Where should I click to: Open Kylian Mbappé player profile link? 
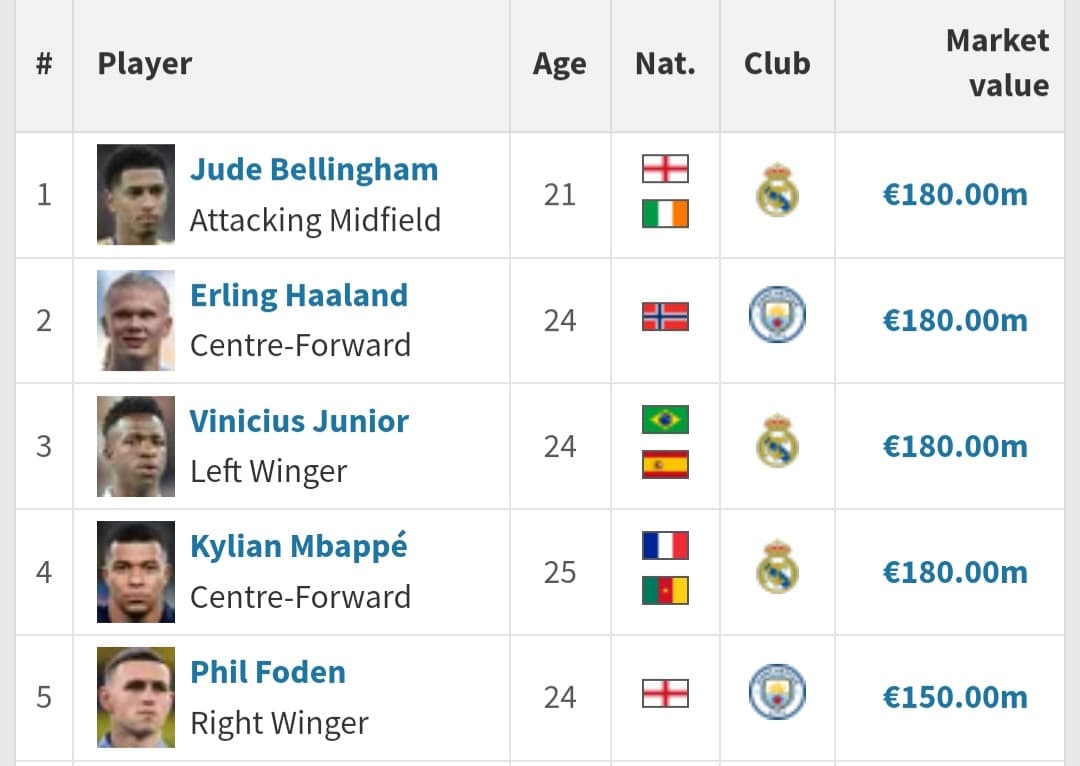pyautogui.click(x=299, y=546)
